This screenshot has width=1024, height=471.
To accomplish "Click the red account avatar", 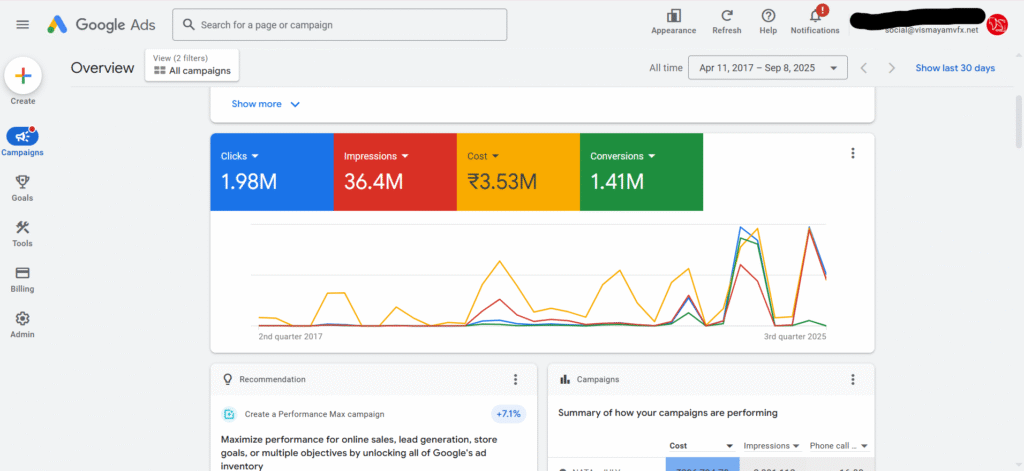I will click(997, 25).
